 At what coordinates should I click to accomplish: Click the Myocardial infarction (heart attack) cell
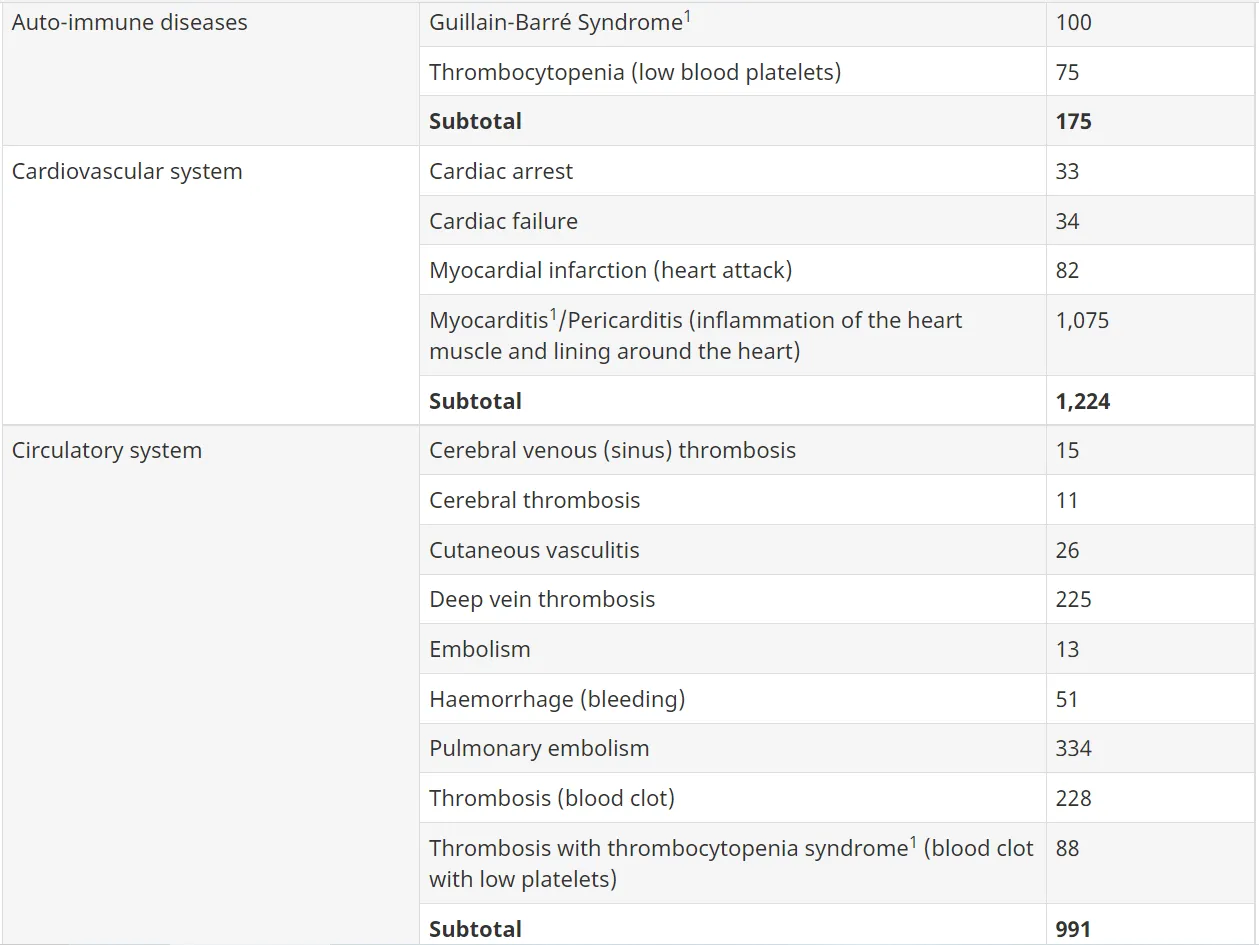733,270
